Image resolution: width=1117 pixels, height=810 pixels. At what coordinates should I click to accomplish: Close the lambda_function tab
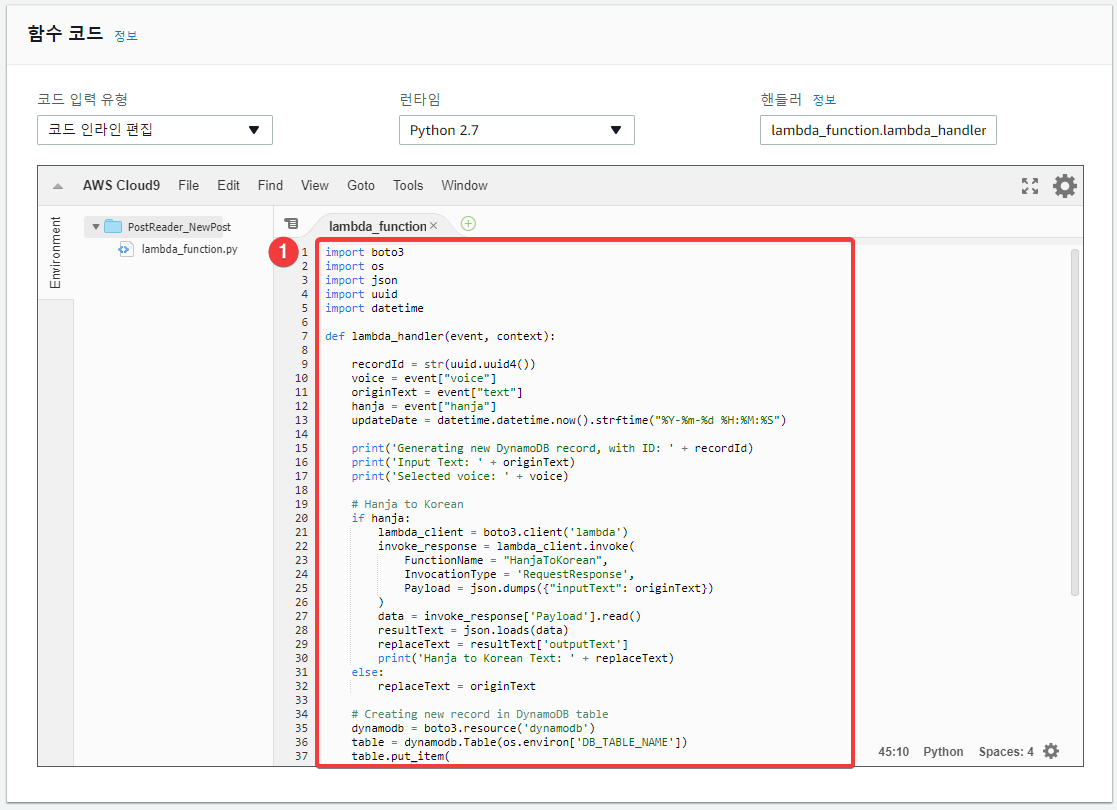[433, 226]
